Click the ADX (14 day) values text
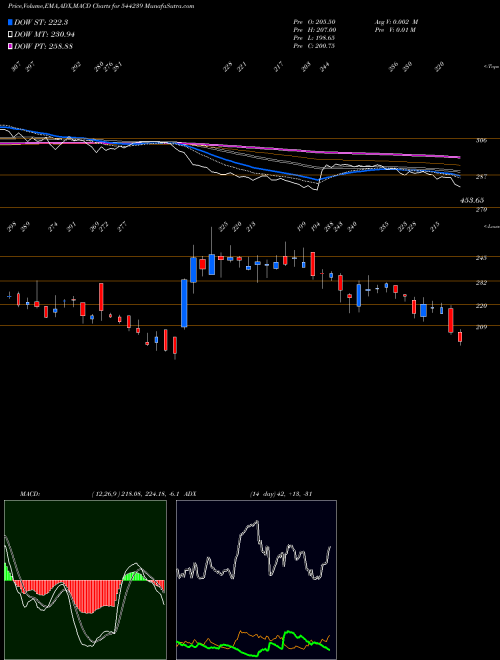This screenshot has width=500, height=660. click(280, 494)
